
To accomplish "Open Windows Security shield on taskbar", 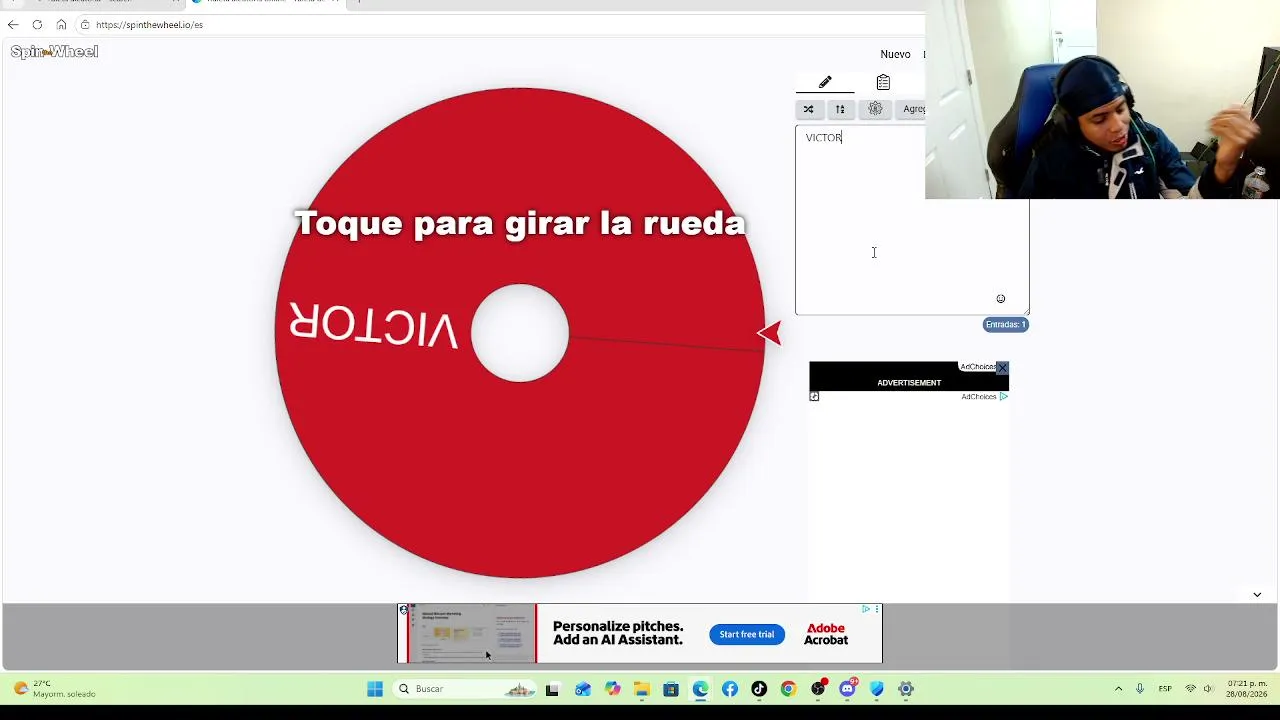I will [877, 689].
